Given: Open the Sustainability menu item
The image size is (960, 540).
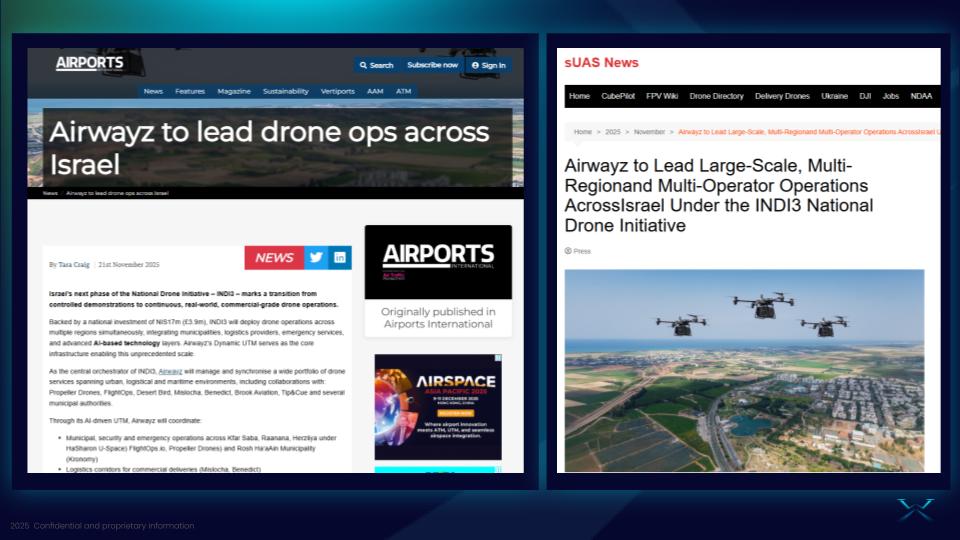Looking at the screenshot, I should [285, 91].
